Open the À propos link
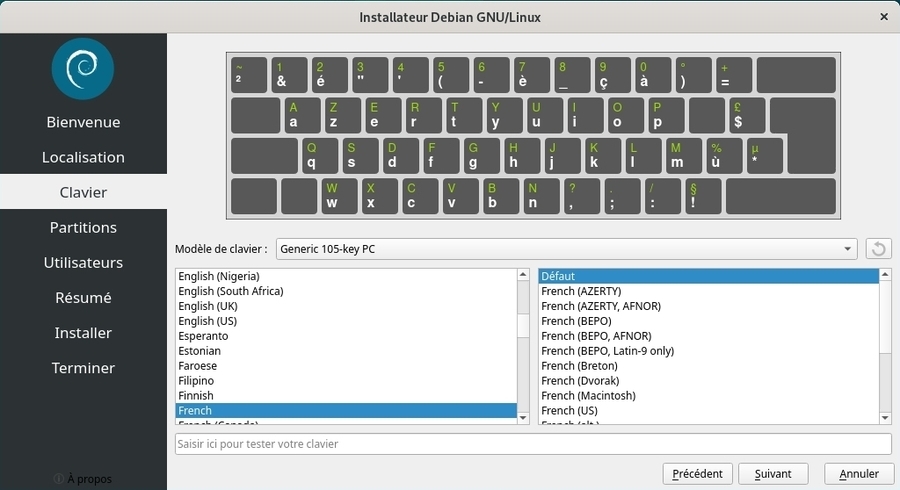This screenshot has height=490, width=900. pyautogui.click(x=90, y=479)
